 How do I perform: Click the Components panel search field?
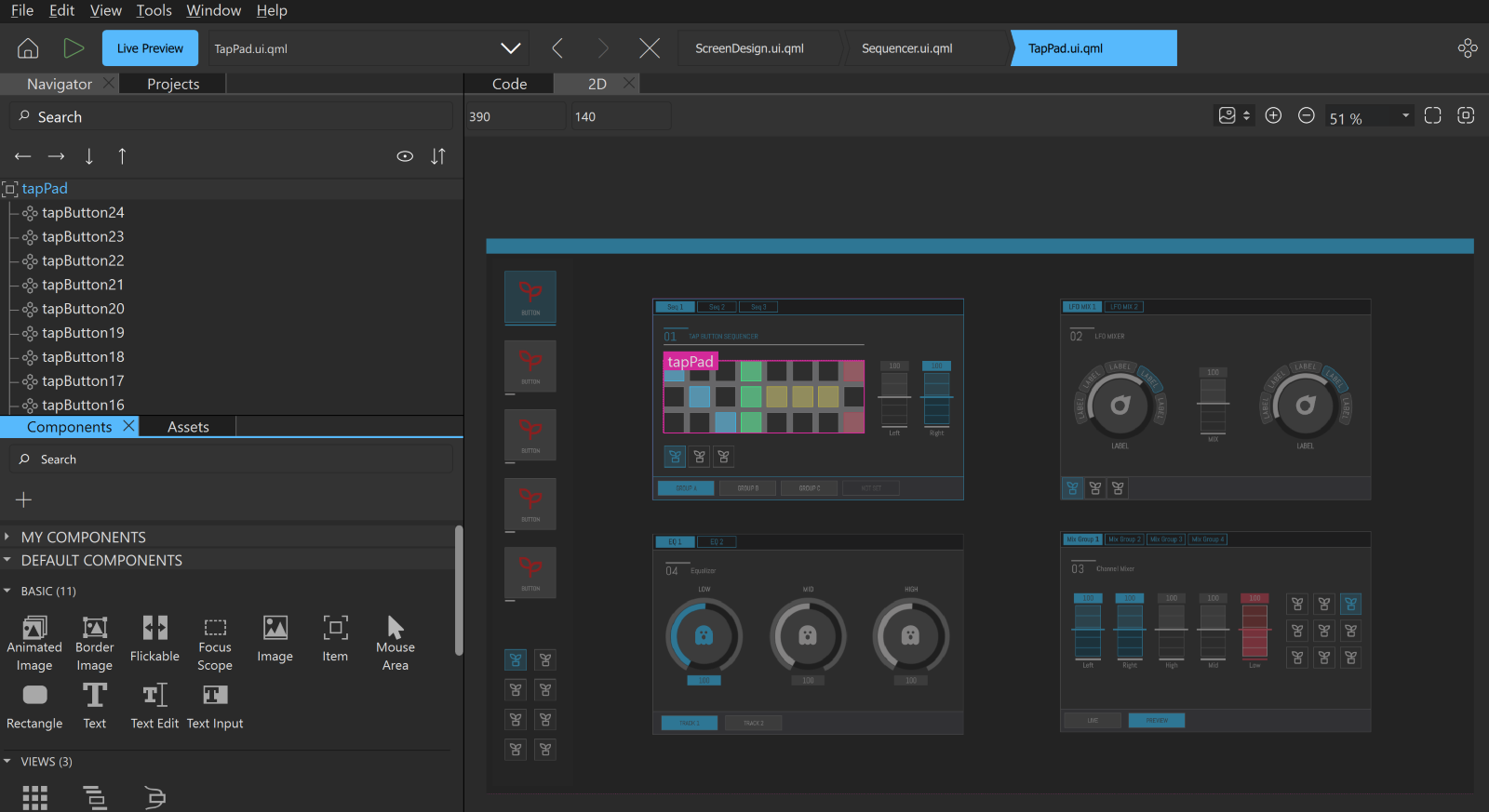pyautogui.click(x=233, y=459)
